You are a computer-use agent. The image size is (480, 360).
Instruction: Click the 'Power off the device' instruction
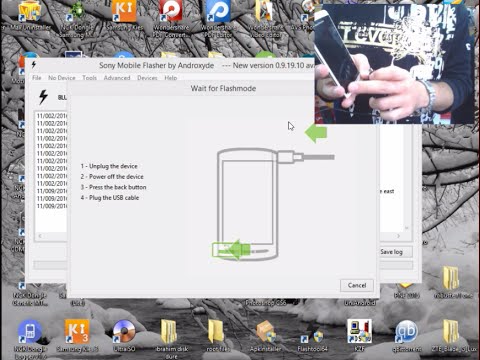(x=112, y=177)
